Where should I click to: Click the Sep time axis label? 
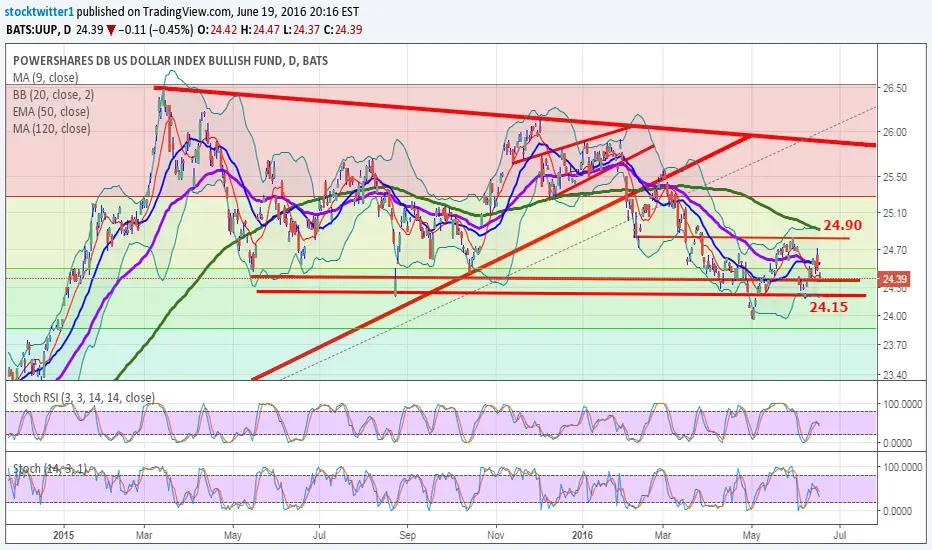point(407,535)
